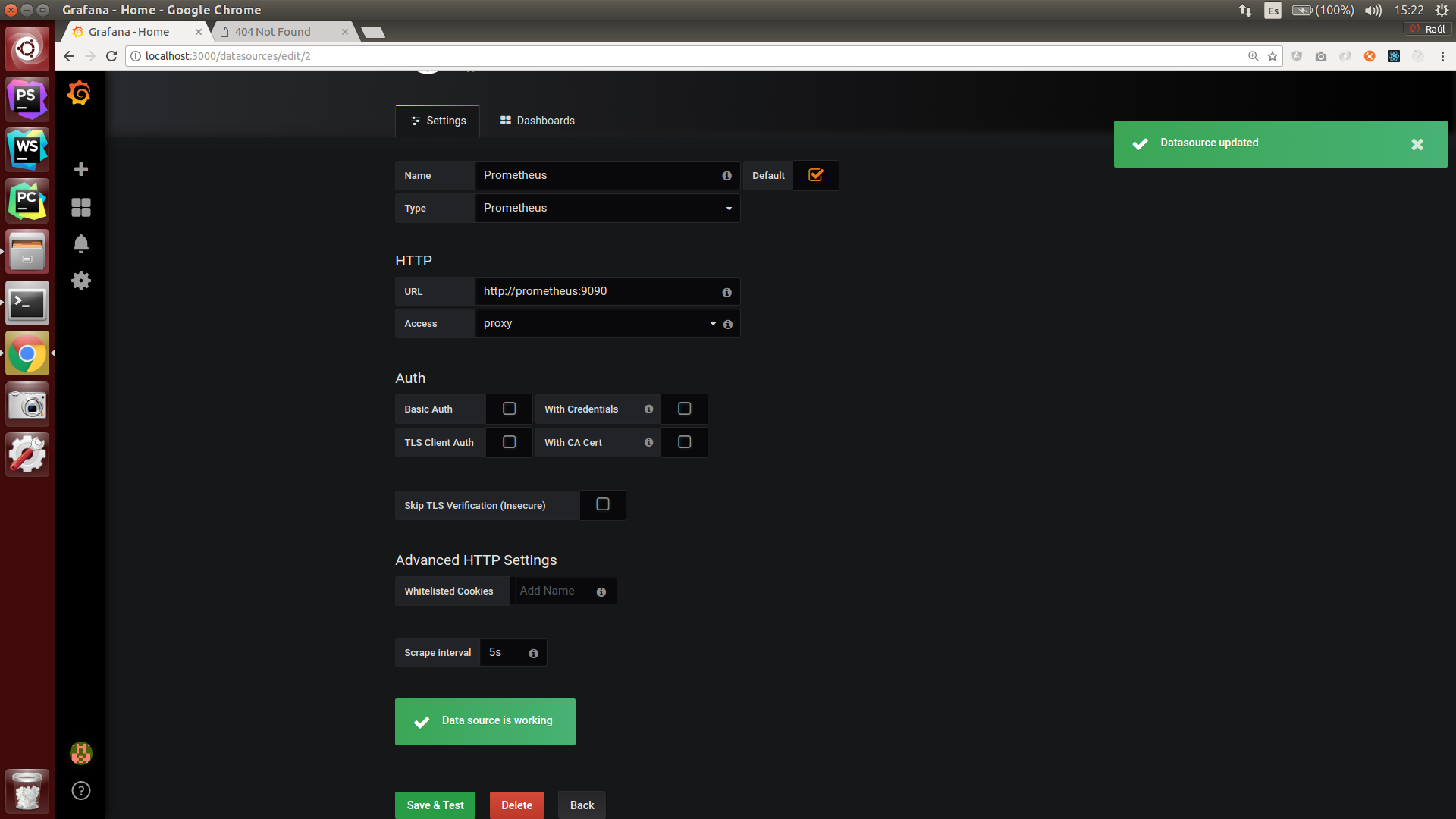This screenshot has width=1456, height=819.
Task: Switch to the Dashboards tab
Action: tap(537, 121)
